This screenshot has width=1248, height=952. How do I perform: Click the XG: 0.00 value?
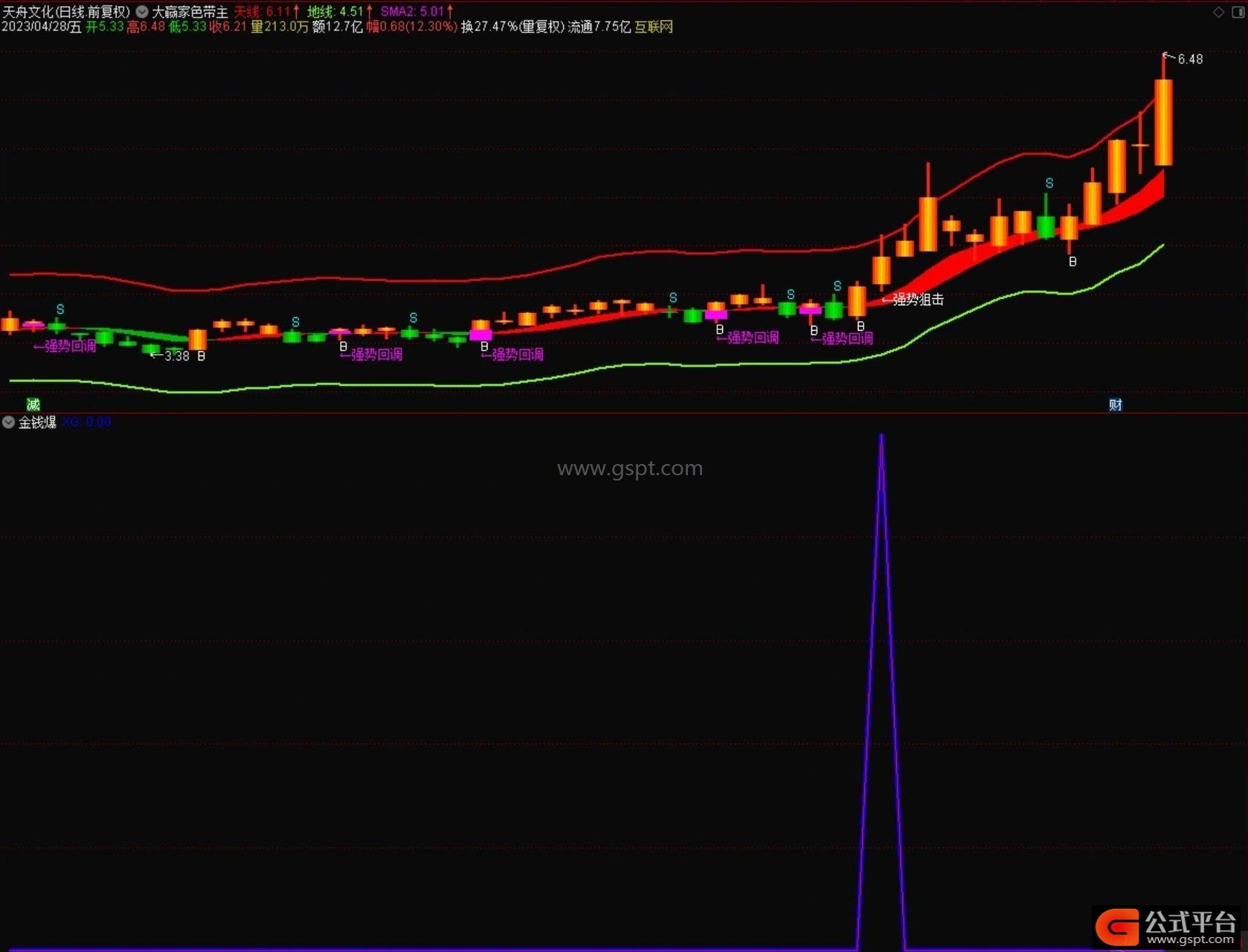(87, 422)
